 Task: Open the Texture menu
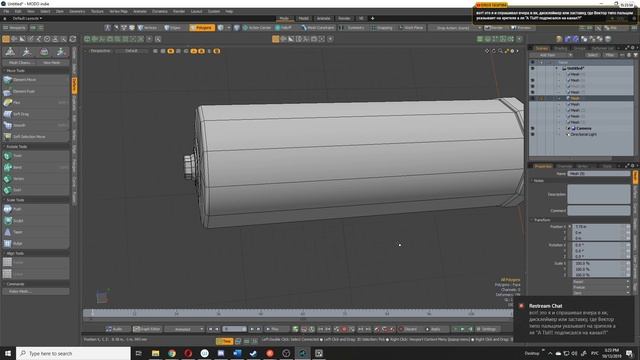pos(97,11)
